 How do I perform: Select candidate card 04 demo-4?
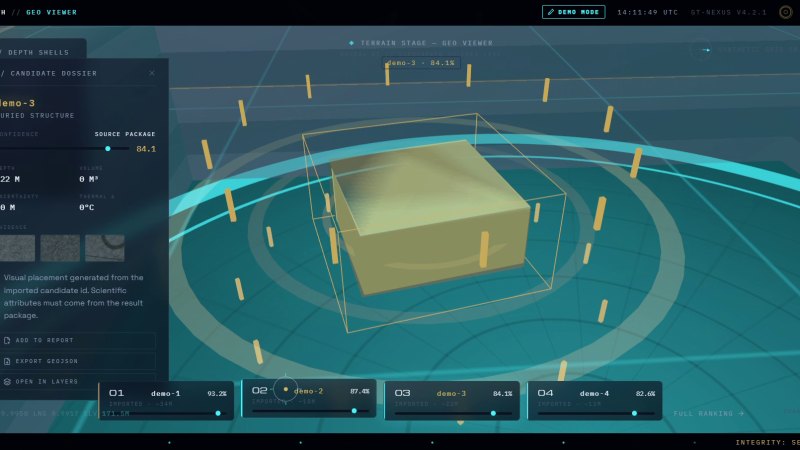click(594, 401)
